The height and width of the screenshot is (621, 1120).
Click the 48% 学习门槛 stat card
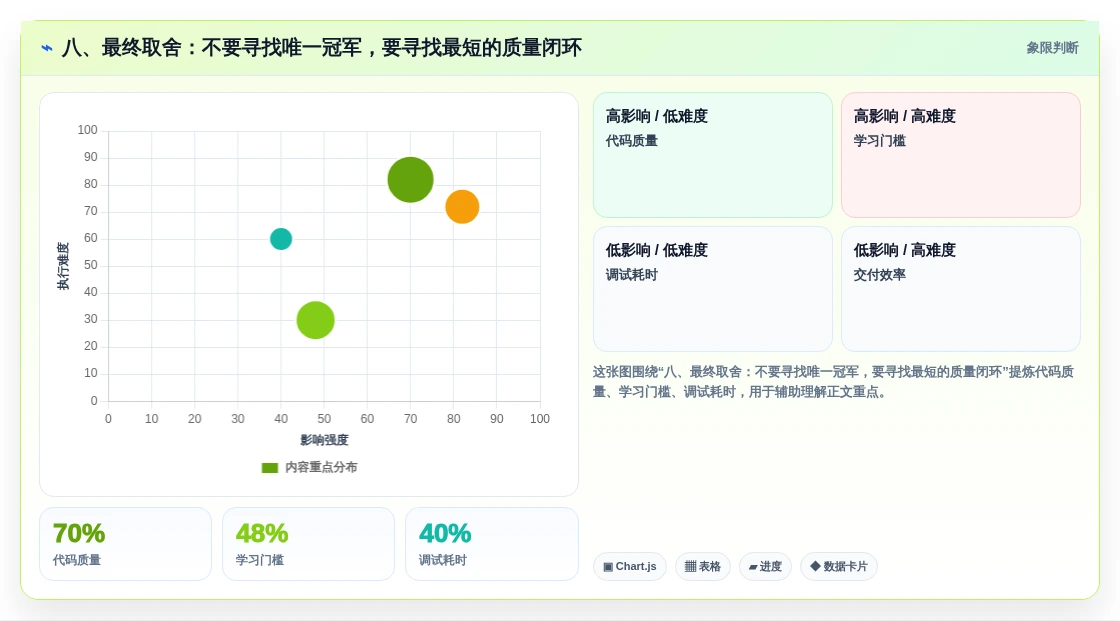tap(309, 544)
